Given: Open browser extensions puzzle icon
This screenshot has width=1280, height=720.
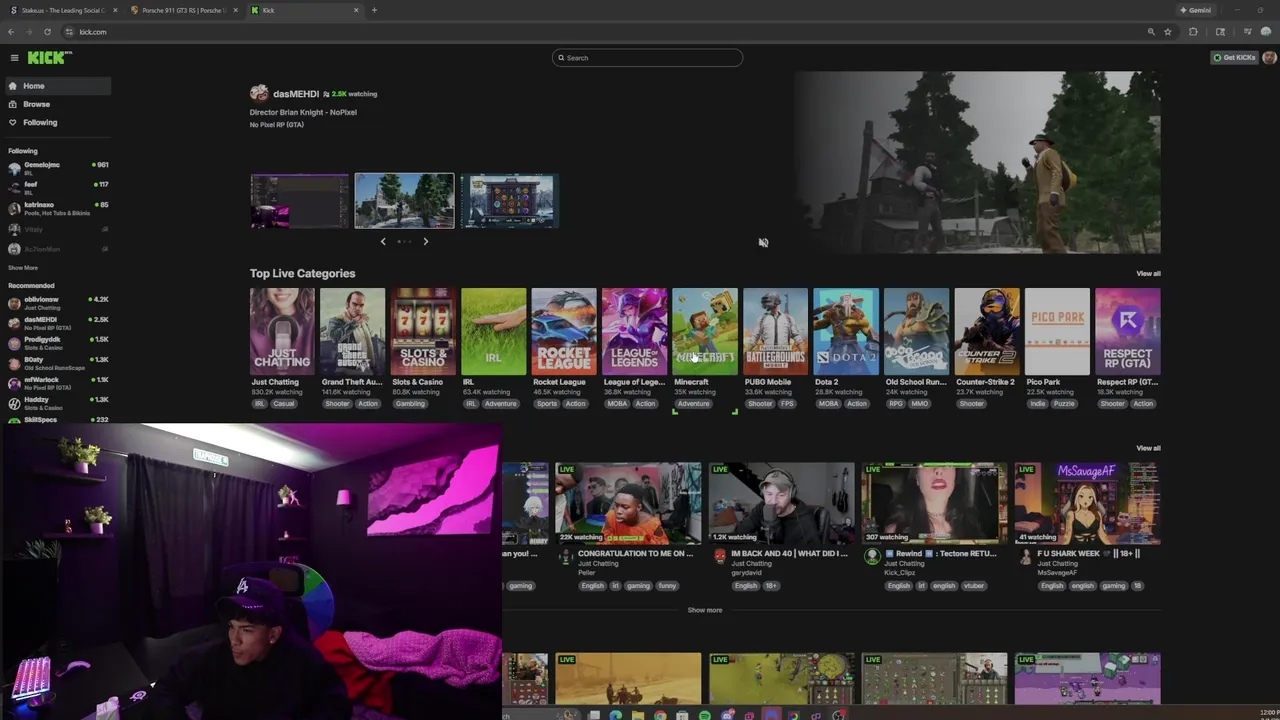Looking at the screenshot, I should pos(1193,32).
